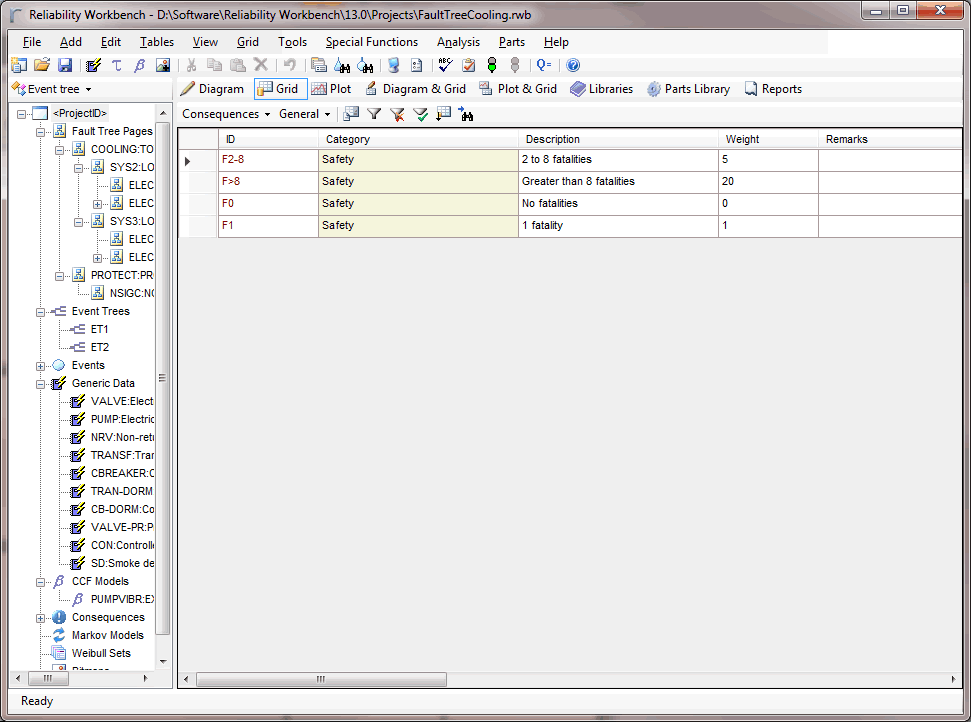Viewport: 971px width, 722px height.
Task: Expand the Events tree node
Action: pyautogui.click(x=40, y=365)
